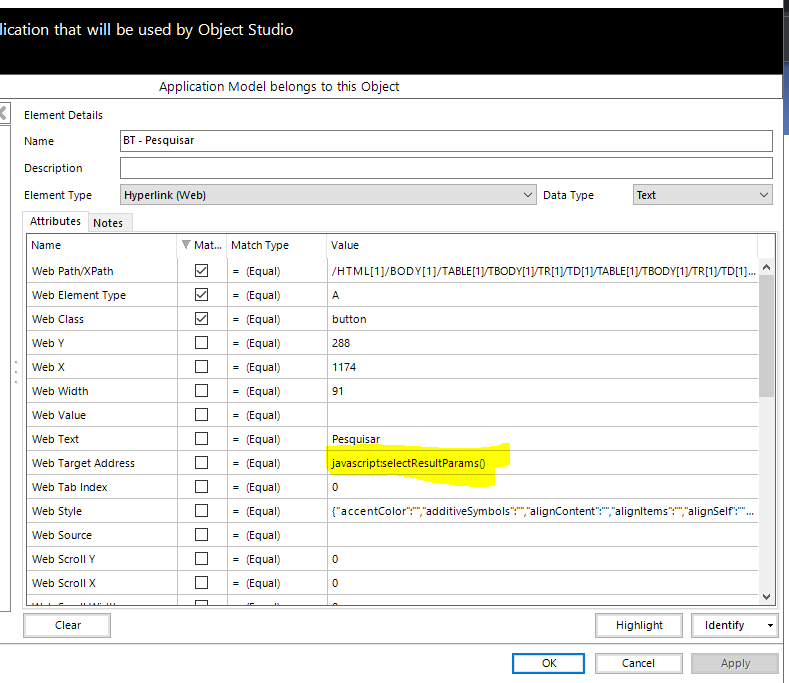Uncheck the Web Element Type match checkbox
The width and height of the screenshot is (789, 683).
[202, 295]
